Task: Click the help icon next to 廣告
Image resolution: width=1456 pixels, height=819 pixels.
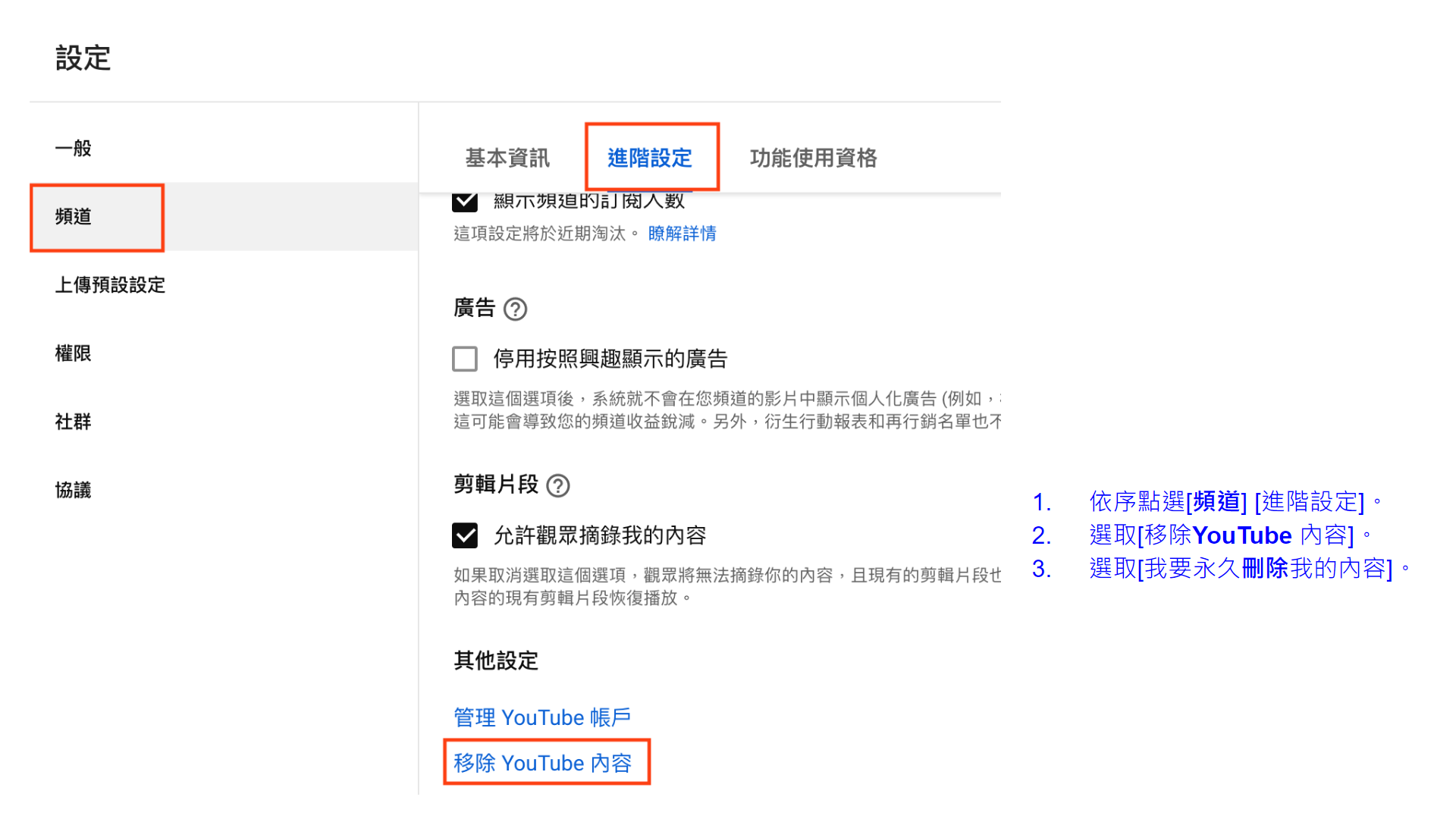Action: click(x=515, y=309)
